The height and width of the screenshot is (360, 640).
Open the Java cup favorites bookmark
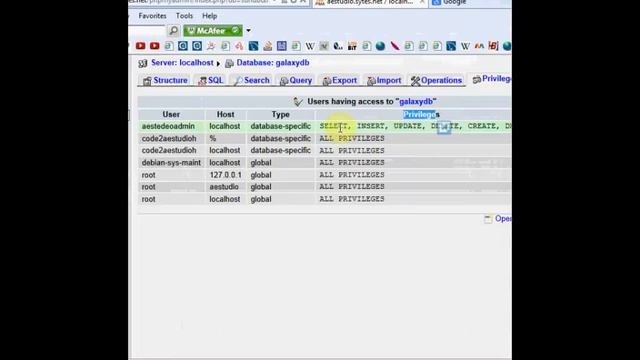(x=268, y=46)
